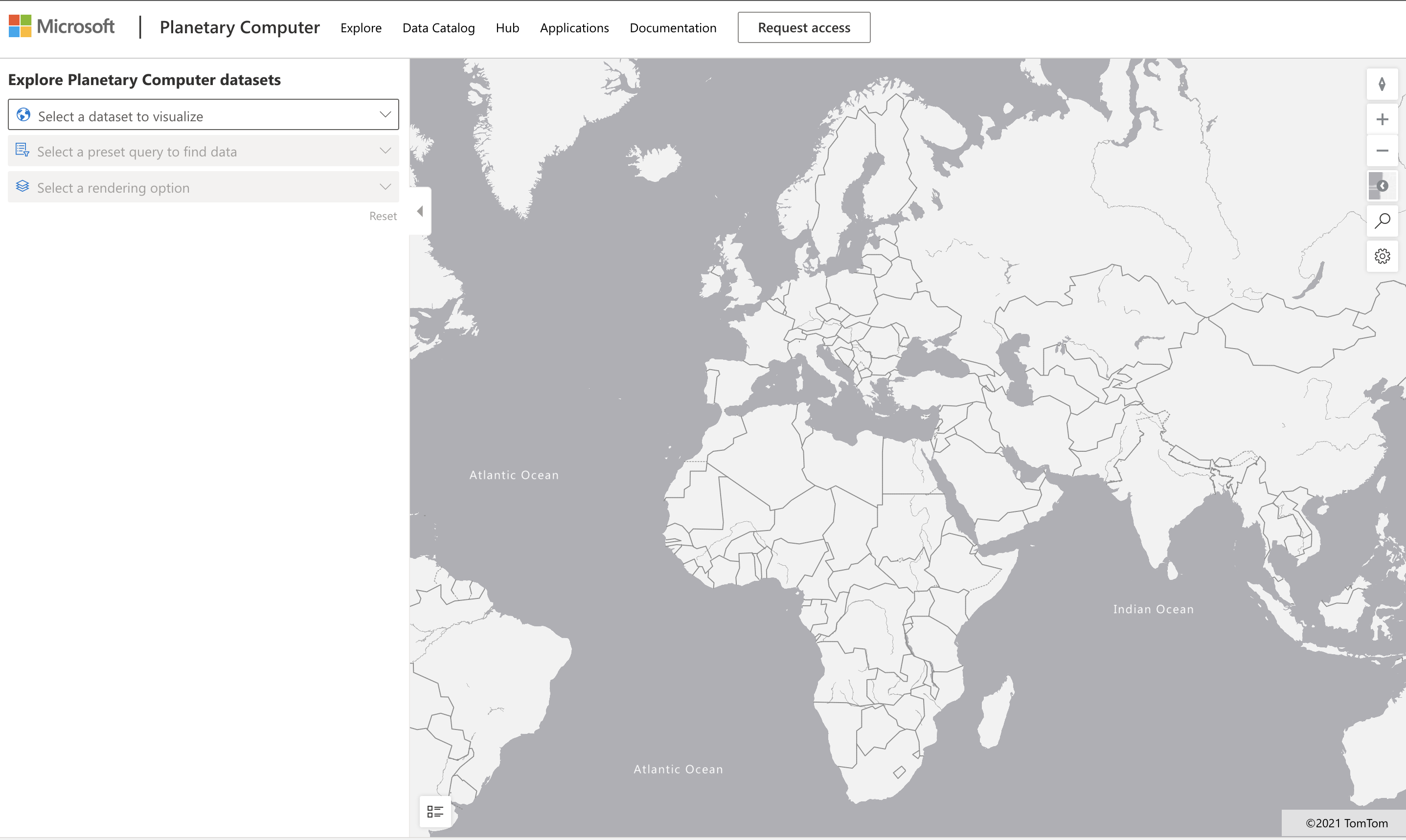Open the rendering option dropdown
The height and width of the screenshot is (840, 1406).
click(204, 187)
